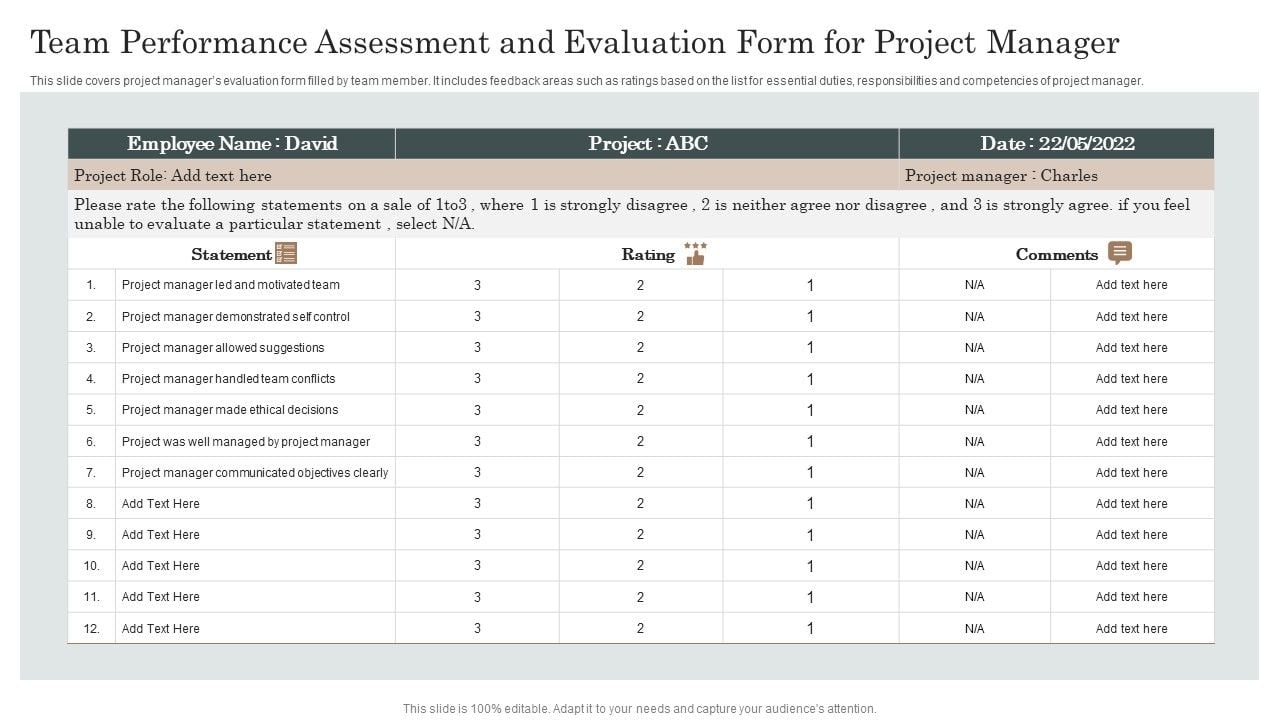Viewport: 1280px width, 720px height.
Task: Click the Project manager: Charles cell
Action: (1000, 176)
